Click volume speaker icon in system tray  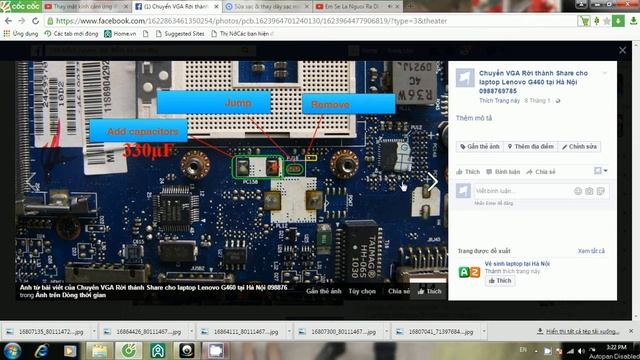581,351
